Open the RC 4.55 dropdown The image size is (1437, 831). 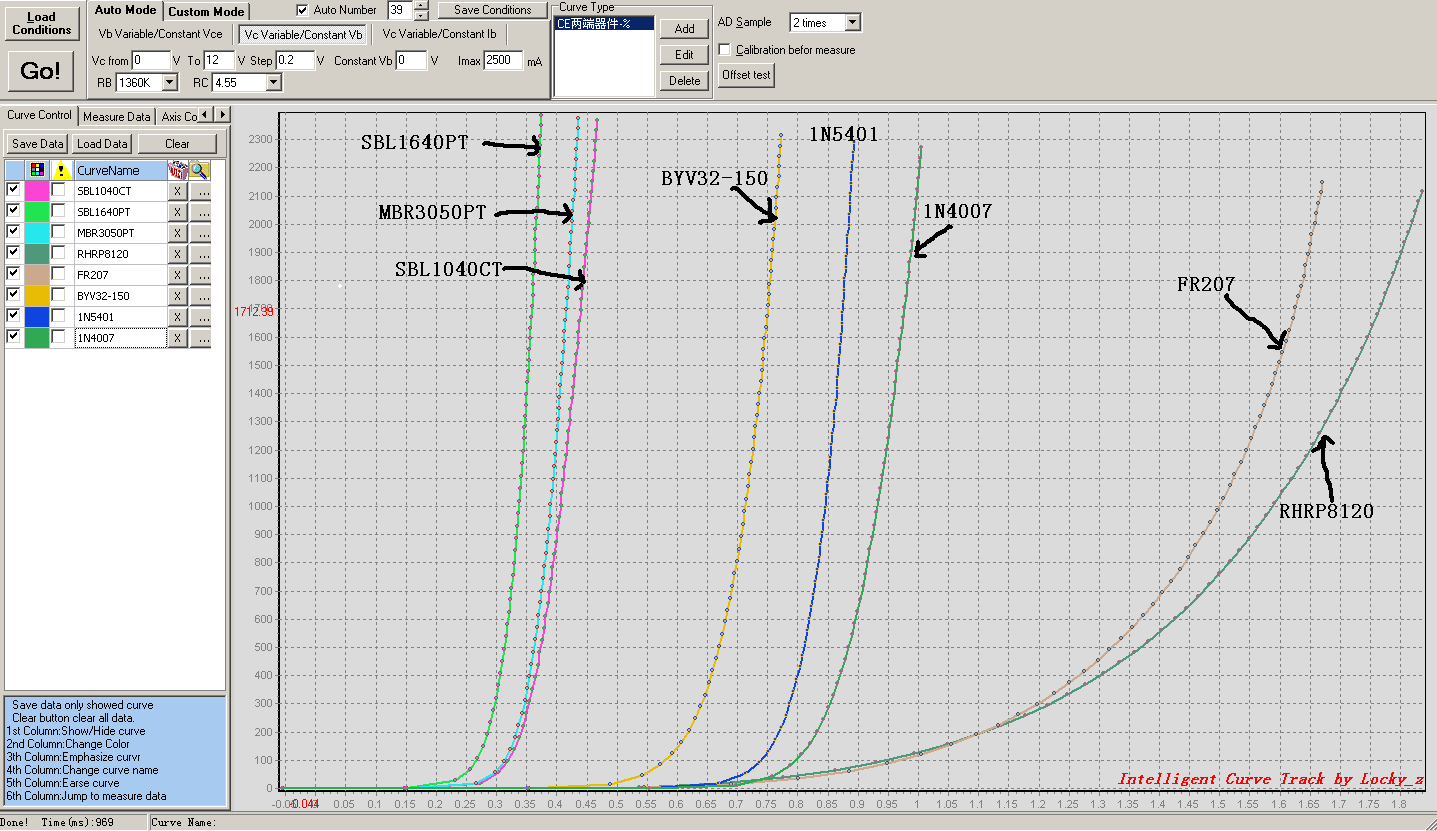pyautogui.click(x=274, y=83)
